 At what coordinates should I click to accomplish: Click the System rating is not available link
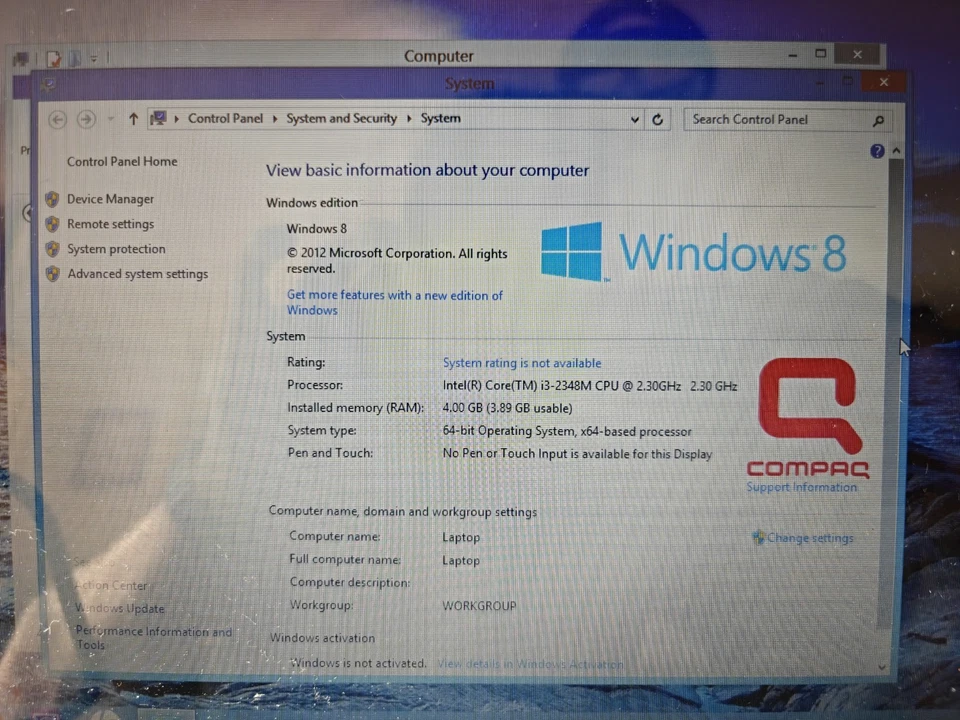521,363
